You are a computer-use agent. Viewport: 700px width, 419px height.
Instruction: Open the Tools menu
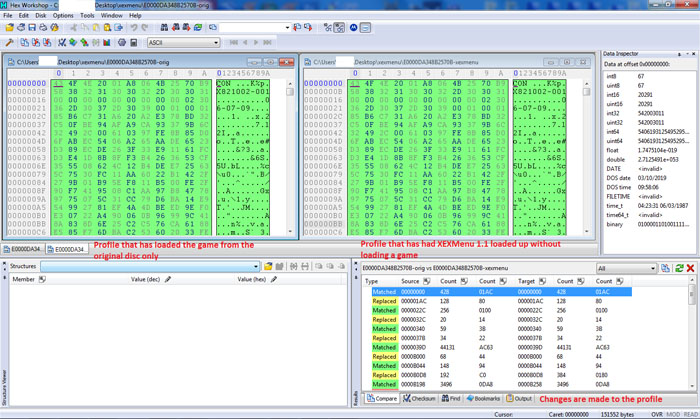(x=87, y=16)
